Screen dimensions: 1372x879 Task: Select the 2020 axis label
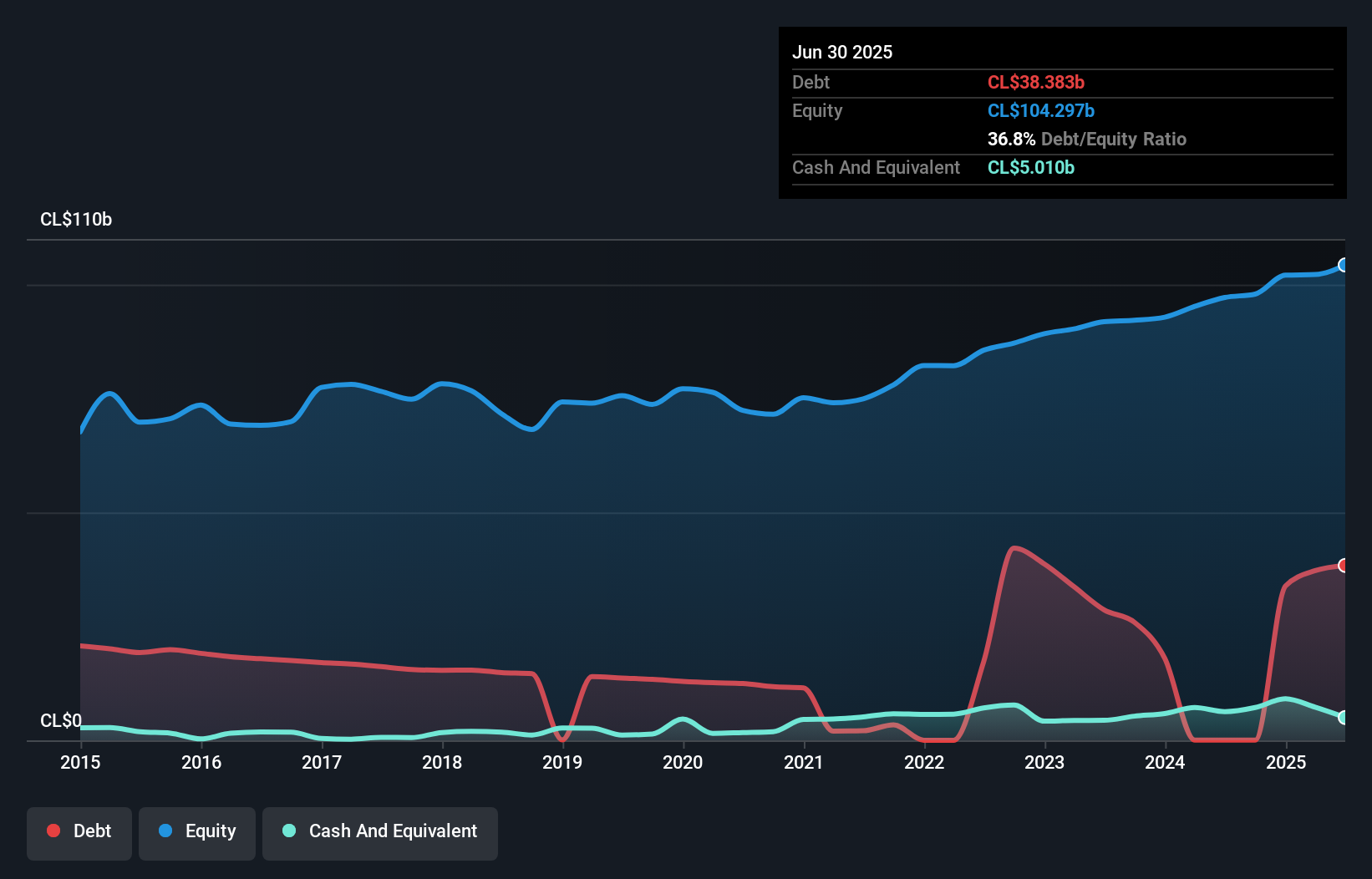click(x=683, y=763)
